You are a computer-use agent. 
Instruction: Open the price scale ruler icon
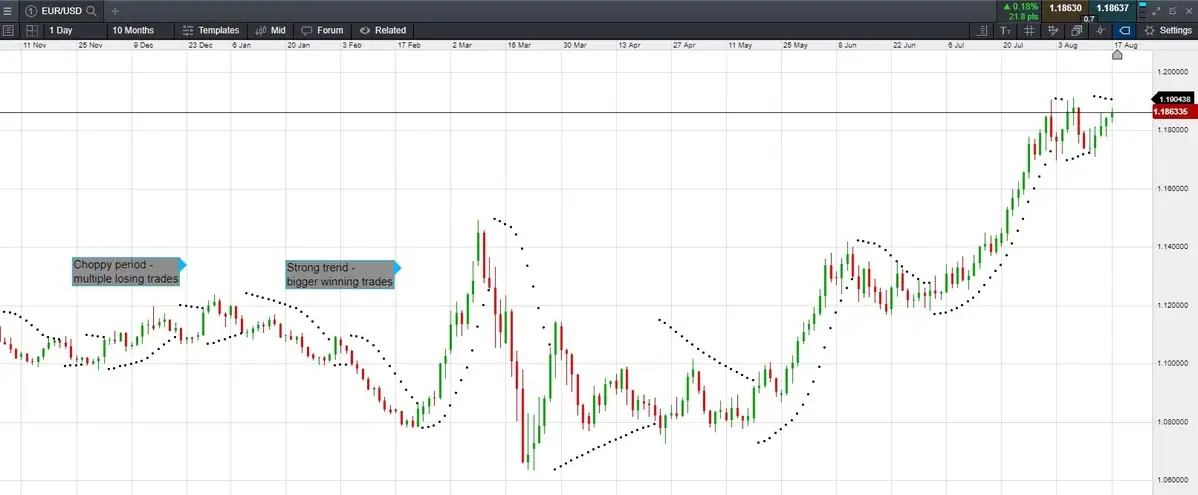click(983, 30)
